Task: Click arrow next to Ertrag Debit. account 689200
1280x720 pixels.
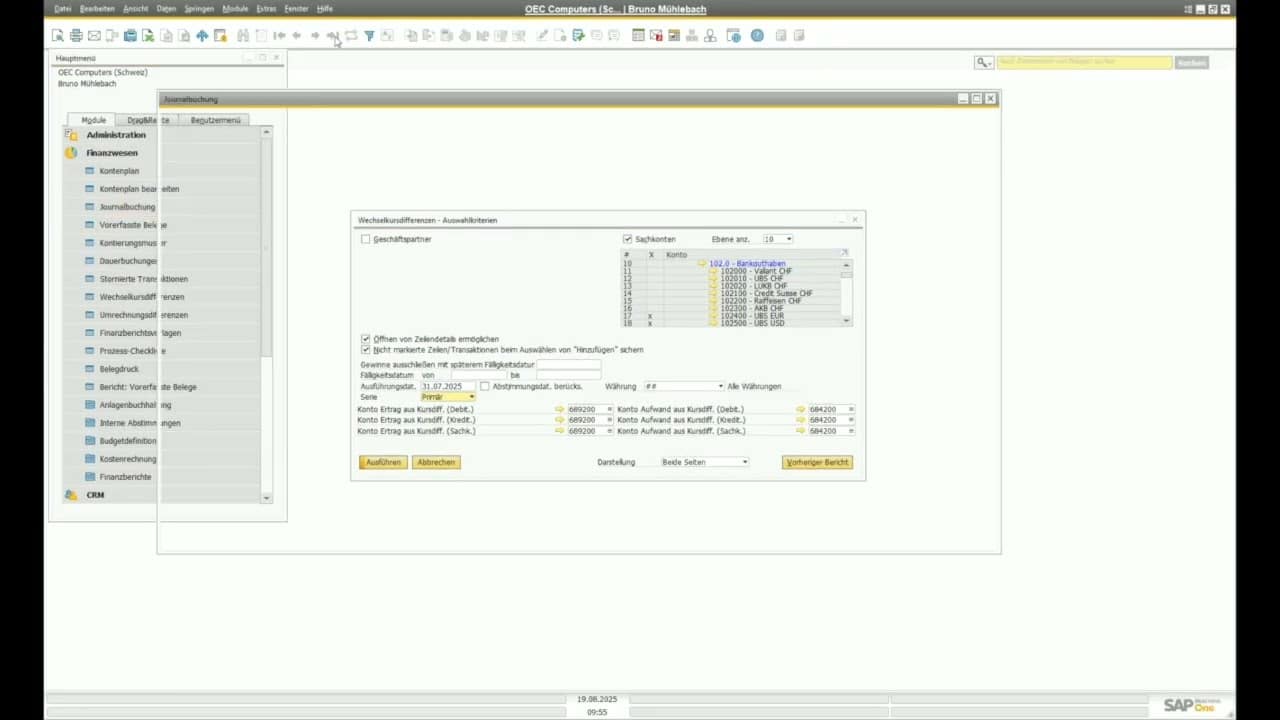Action: click(x=560, y=409)
